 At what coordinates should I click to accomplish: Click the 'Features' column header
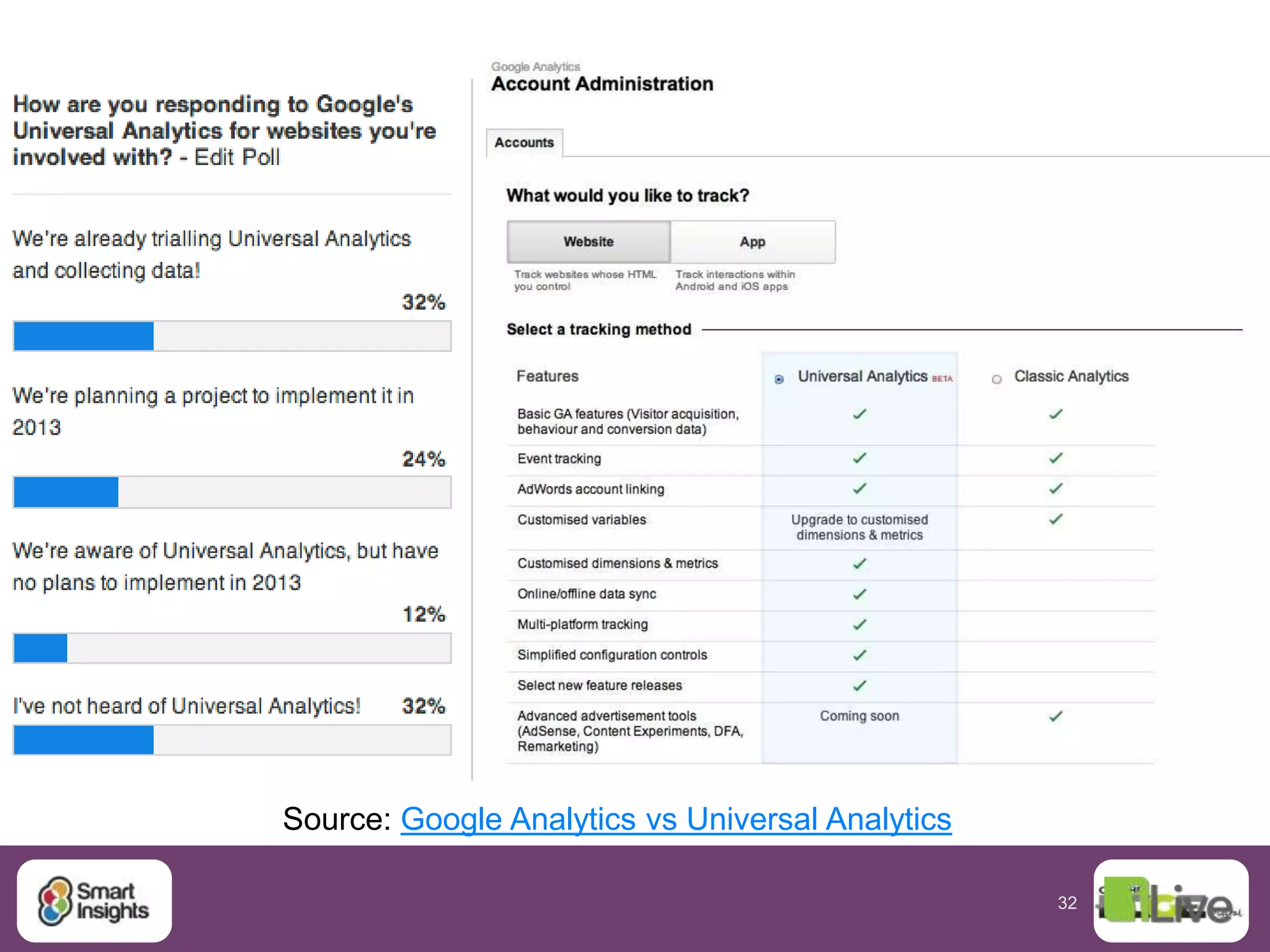click(548, 376)
